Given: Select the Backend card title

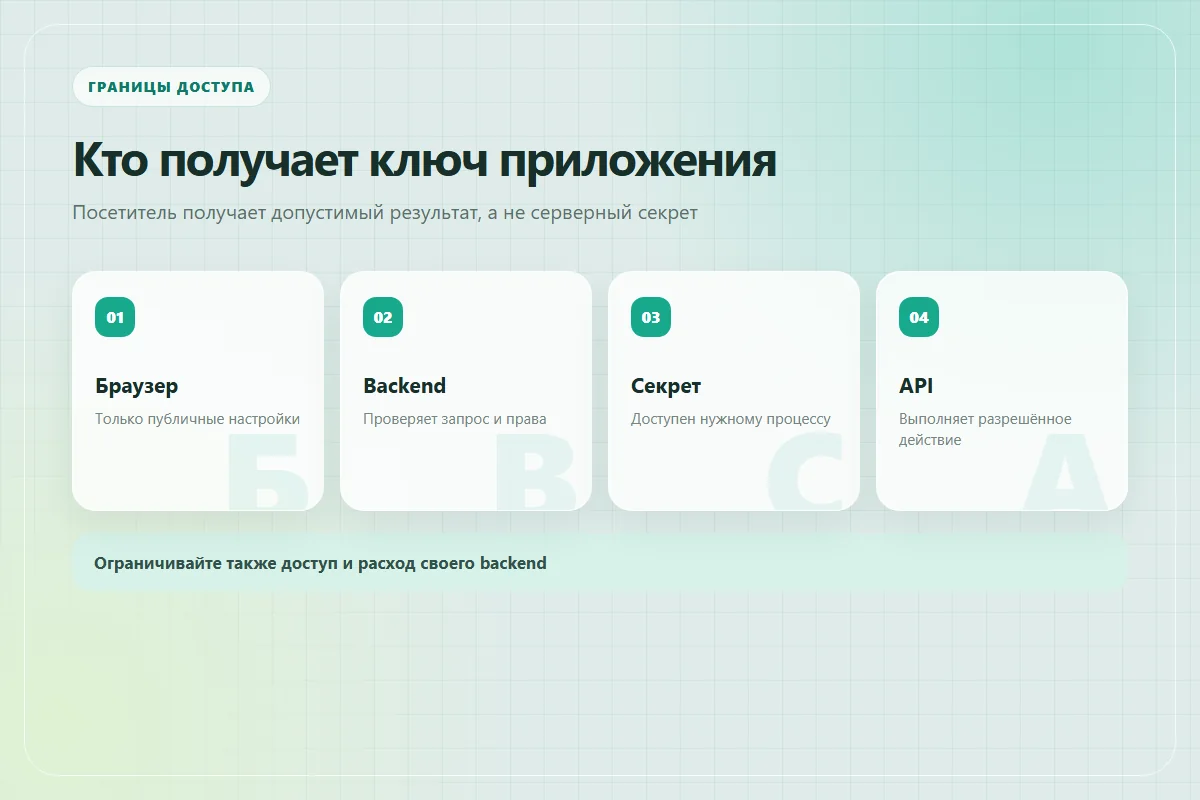Looking at the screenshot, I should coord(405,386).
